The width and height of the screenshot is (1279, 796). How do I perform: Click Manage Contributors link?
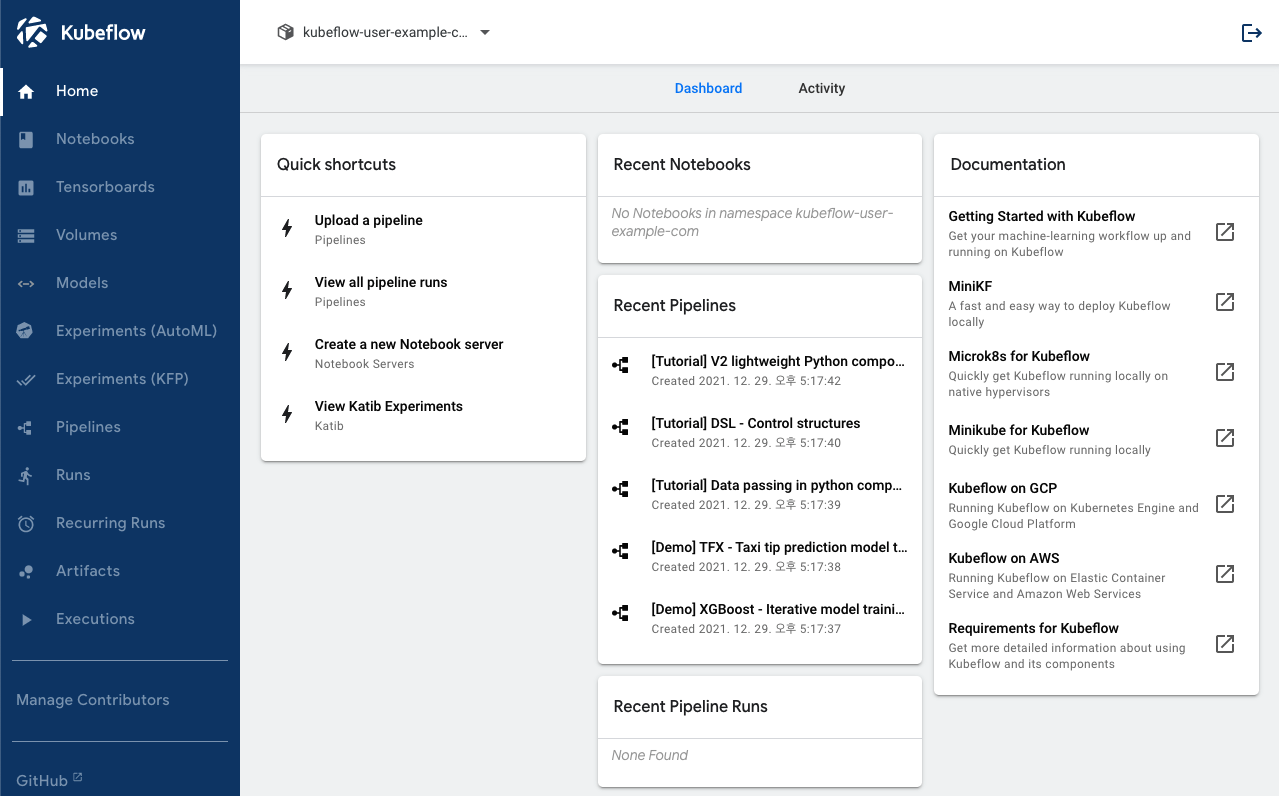(93, 700)
